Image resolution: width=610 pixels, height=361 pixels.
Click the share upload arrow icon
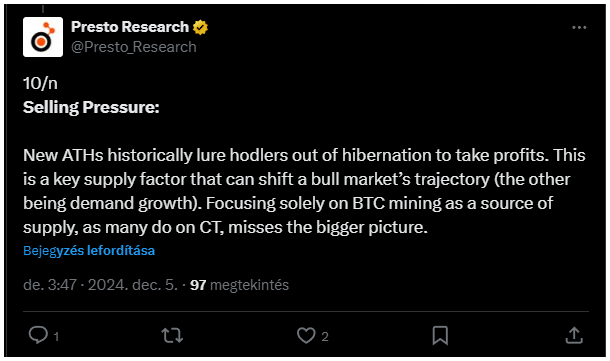click(574, 335)
